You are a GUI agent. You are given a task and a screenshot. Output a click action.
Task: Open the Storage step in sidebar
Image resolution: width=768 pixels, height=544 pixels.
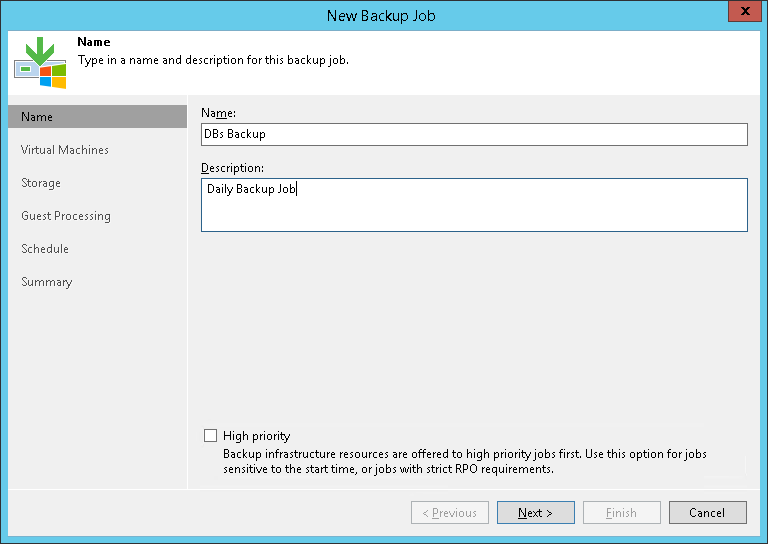41,183
